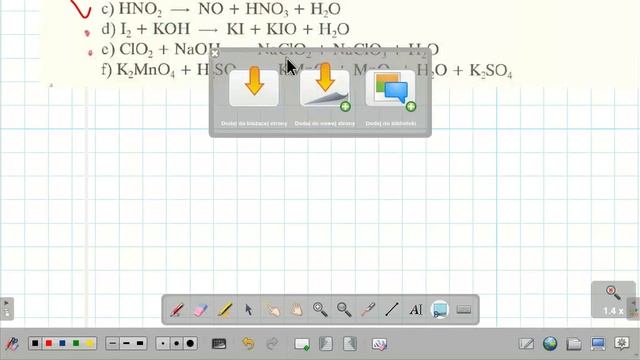
Task: Set thin line width
Action: [113, 344]
